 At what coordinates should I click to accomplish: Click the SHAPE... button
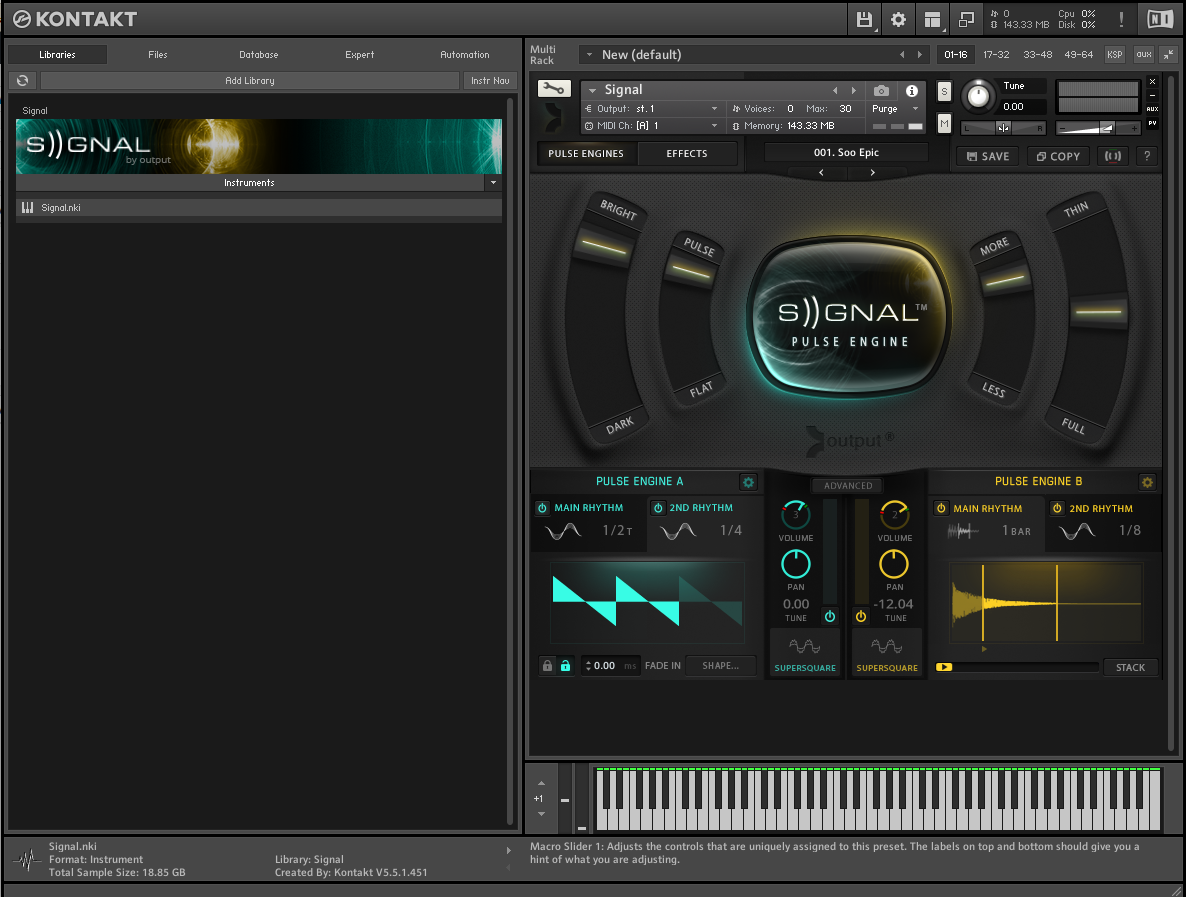[720, 666]
